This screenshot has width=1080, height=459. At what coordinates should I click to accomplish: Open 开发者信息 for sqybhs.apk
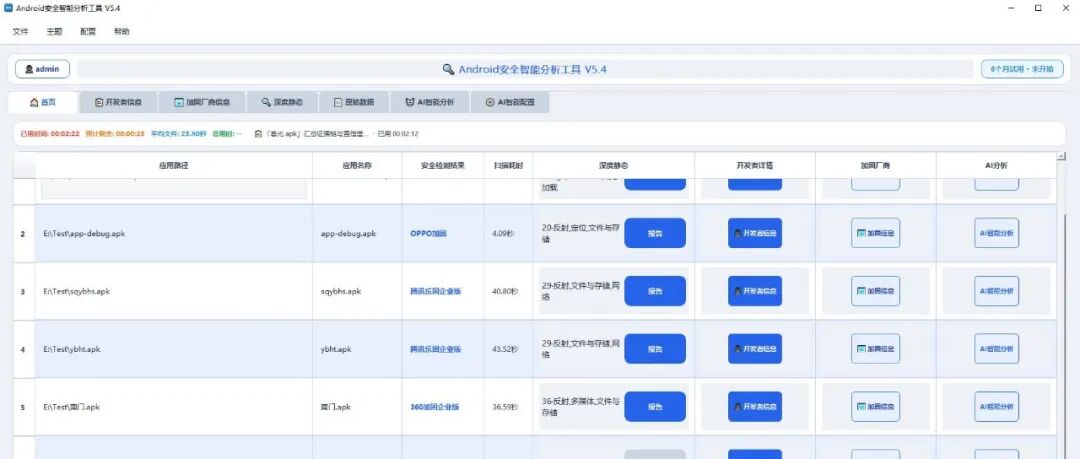(755, 291)
